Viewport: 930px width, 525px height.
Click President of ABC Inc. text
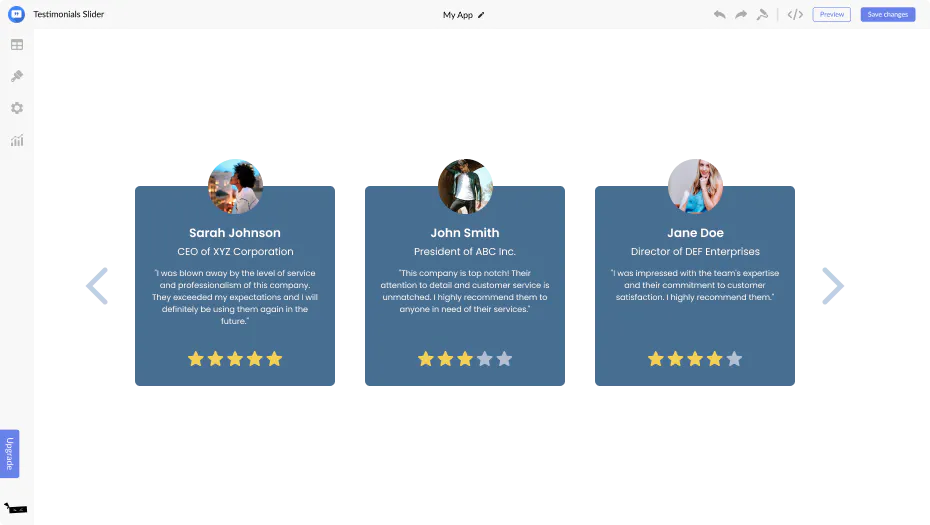click(465, 252)
